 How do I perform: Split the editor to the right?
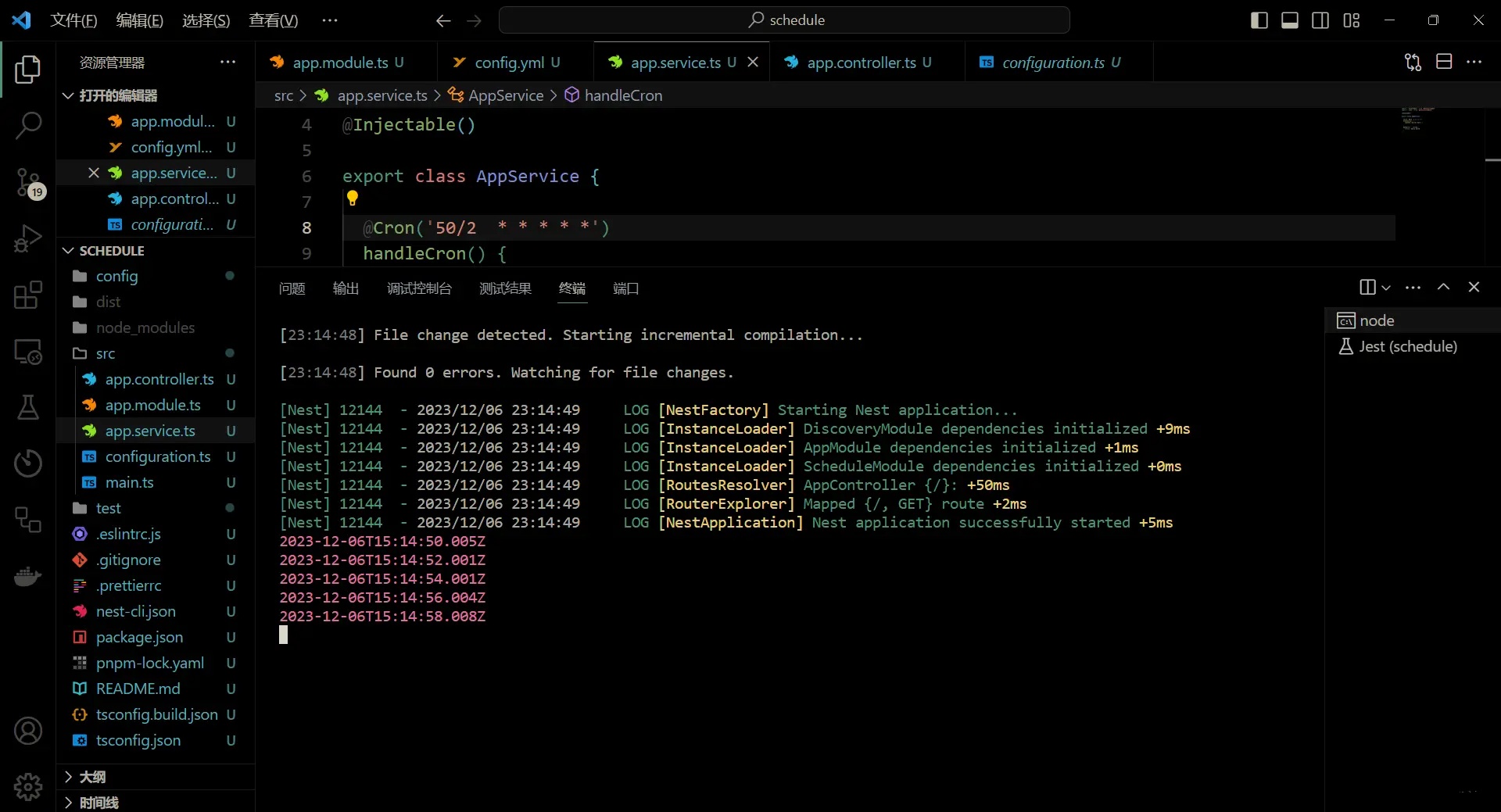pos(1443,63)
